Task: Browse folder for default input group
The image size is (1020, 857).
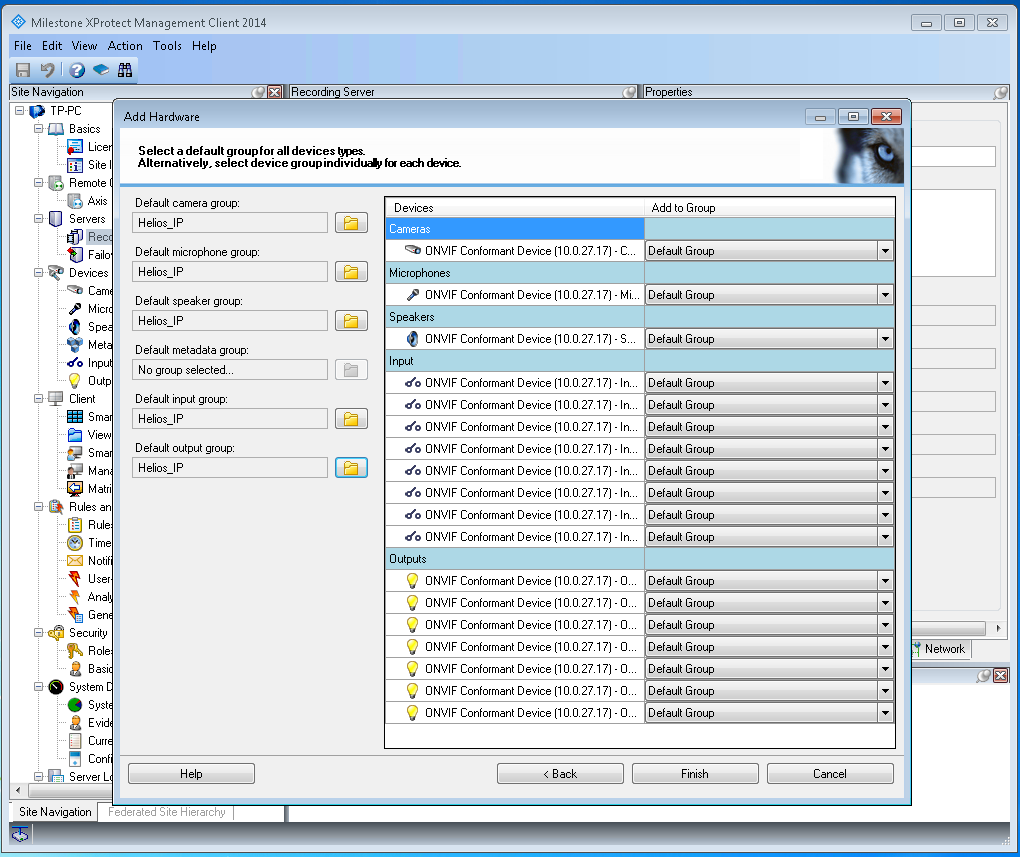Action: (351, 419)
